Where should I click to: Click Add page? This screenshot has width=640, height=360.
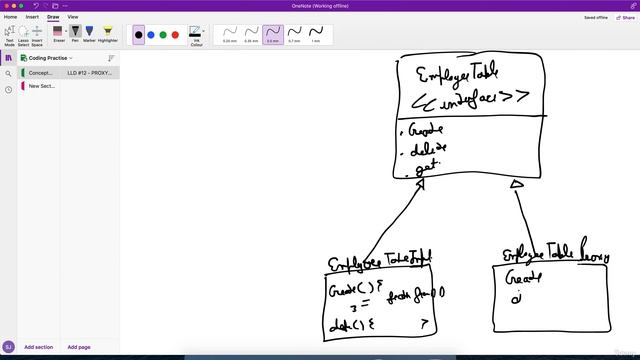click(x=79, y=347)
